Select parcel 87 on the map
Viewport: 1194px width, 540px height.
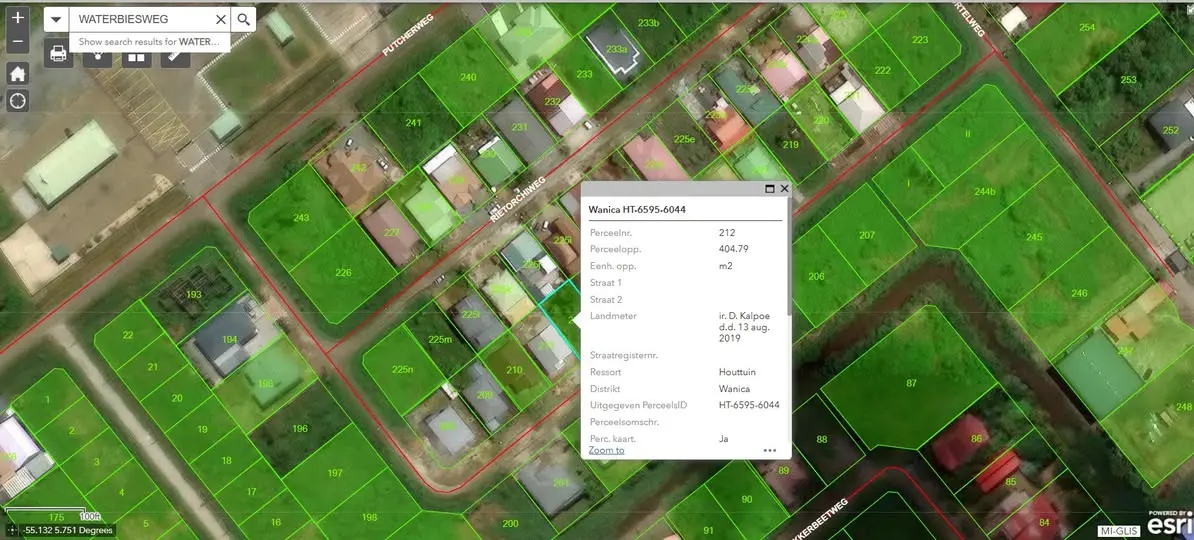pos(911,382)
